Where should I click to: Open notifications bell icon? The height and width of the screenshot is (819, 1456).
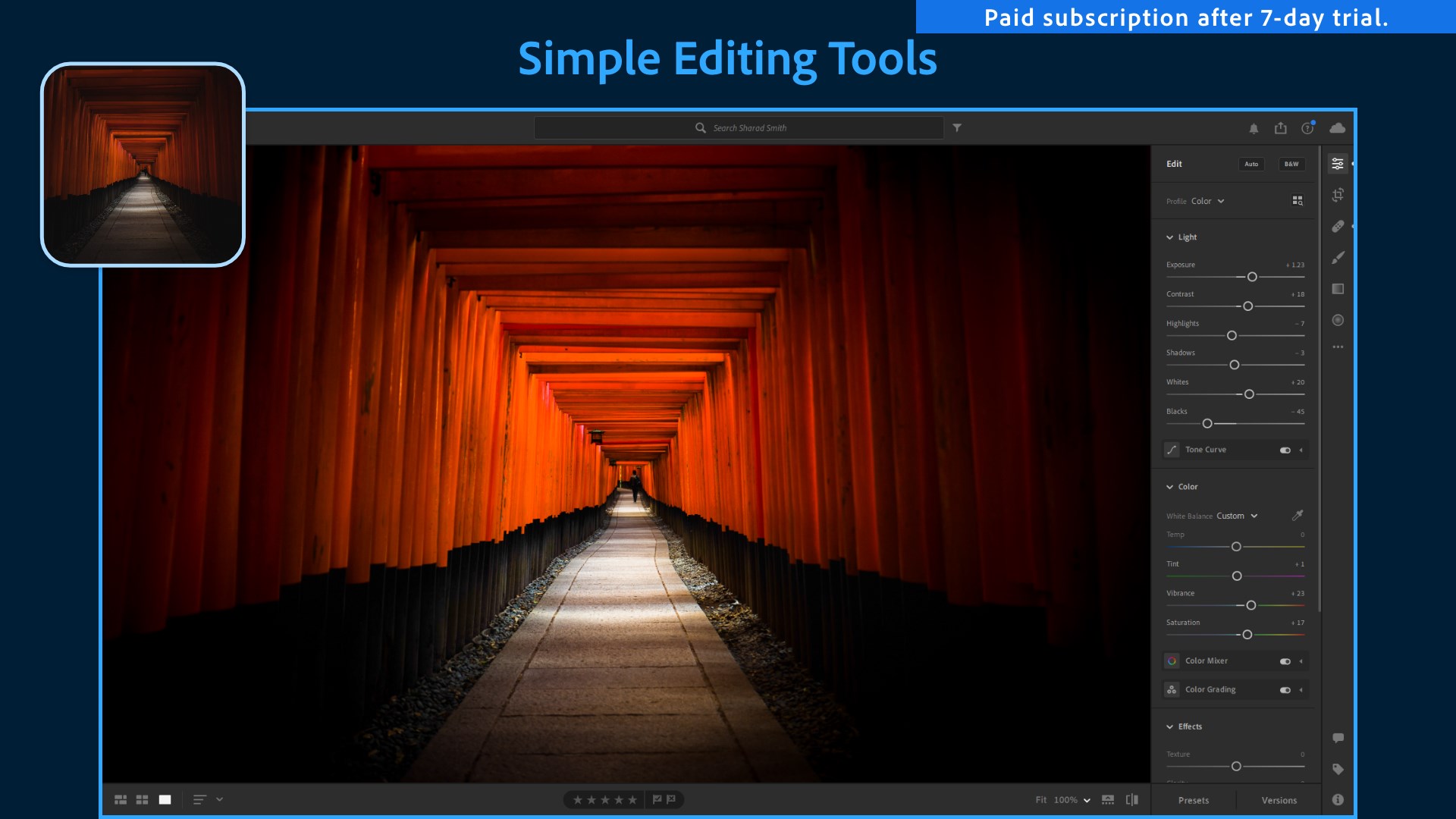(1254, 129)
